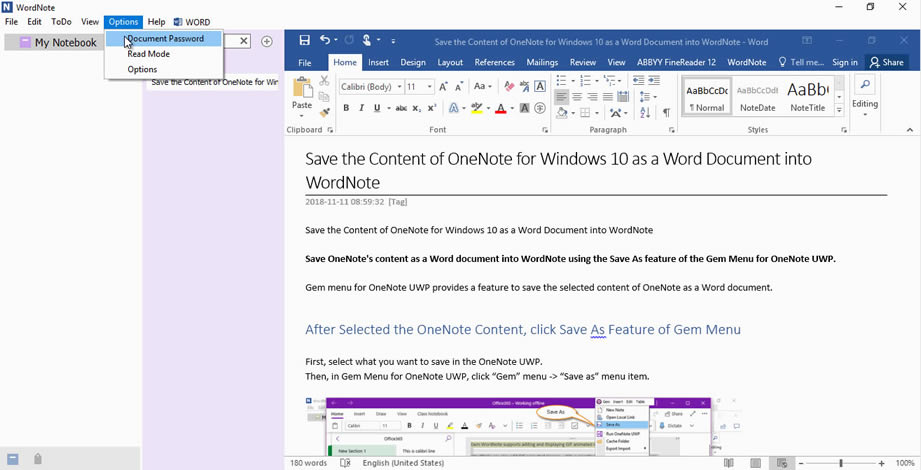Image resolution: width=921 pixels, height=470 pixels.
Task: Click the Format Painter icon
Action: (x=324, y=113)
